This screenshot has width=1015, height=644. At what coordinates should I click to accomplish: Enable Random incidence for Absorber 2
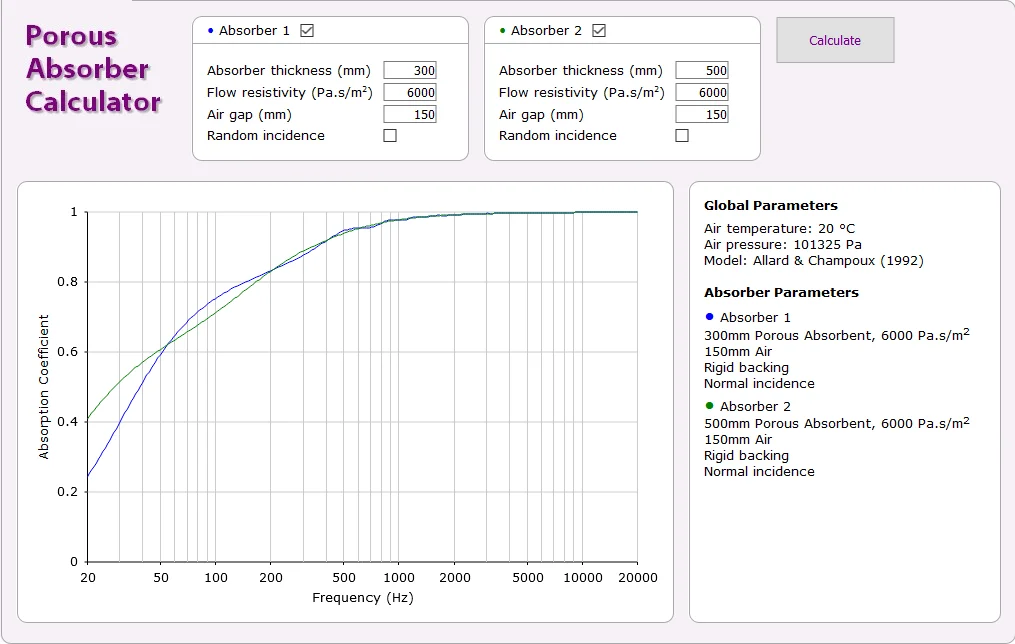tap(682, 135)
